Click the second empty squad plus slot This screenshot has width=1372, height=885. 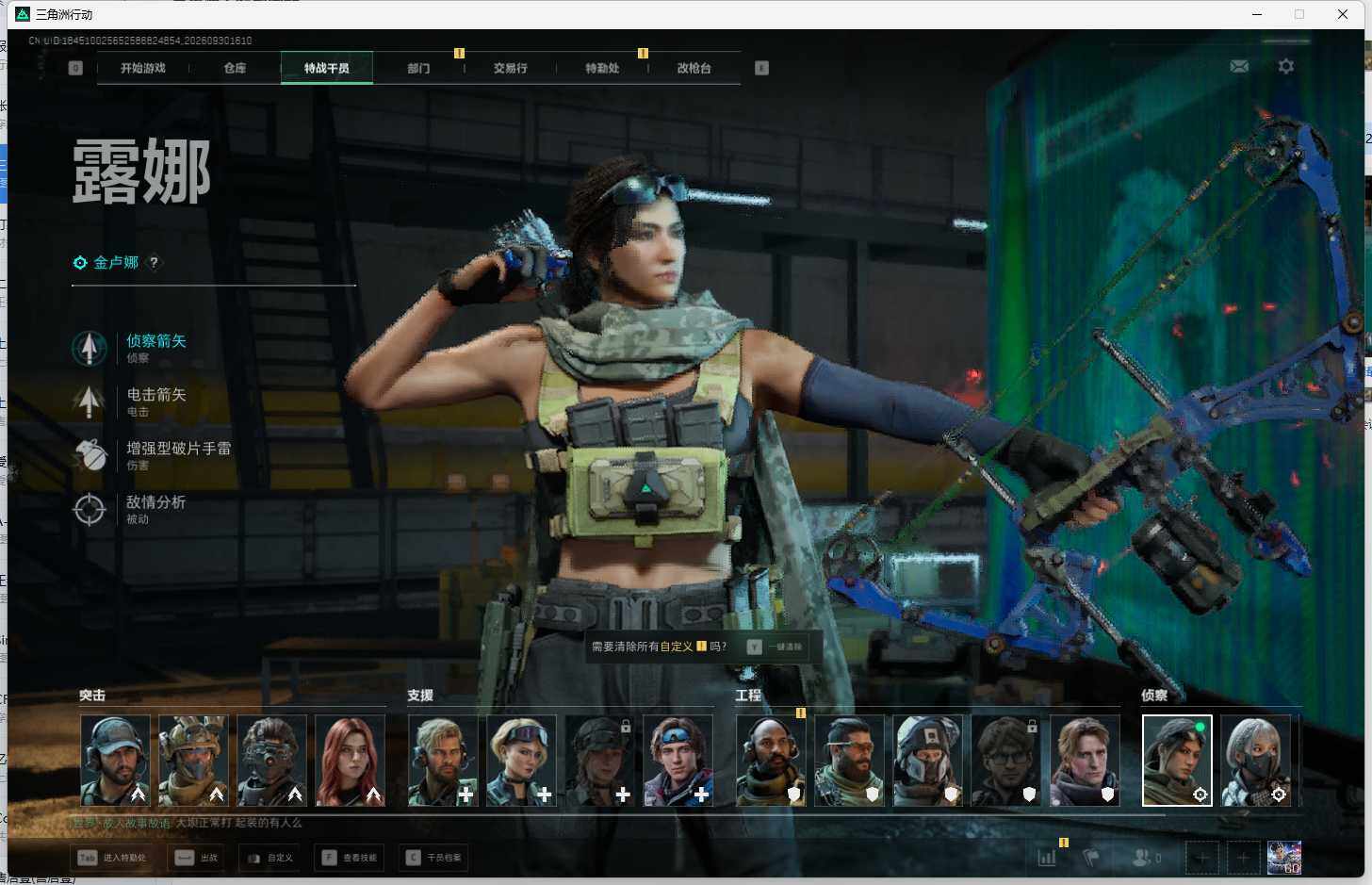point(1243,858)
